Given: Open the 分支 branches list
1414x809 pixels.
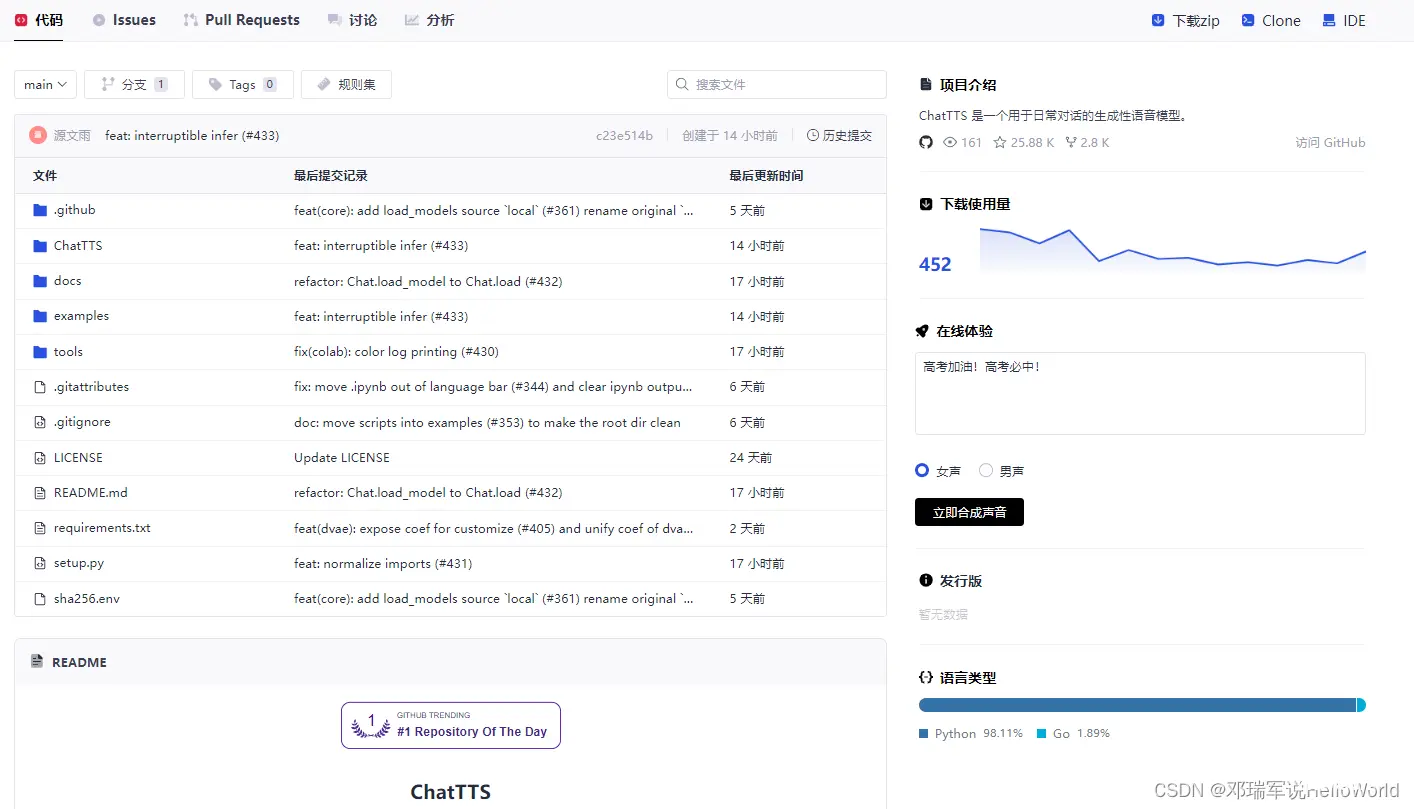Looking at the screenshot, I should 134,85.
